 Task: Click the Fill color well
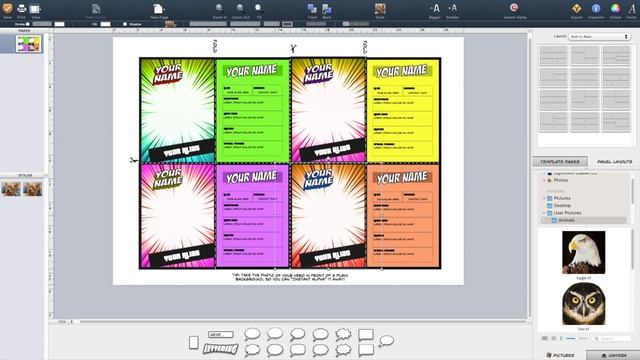105,24
